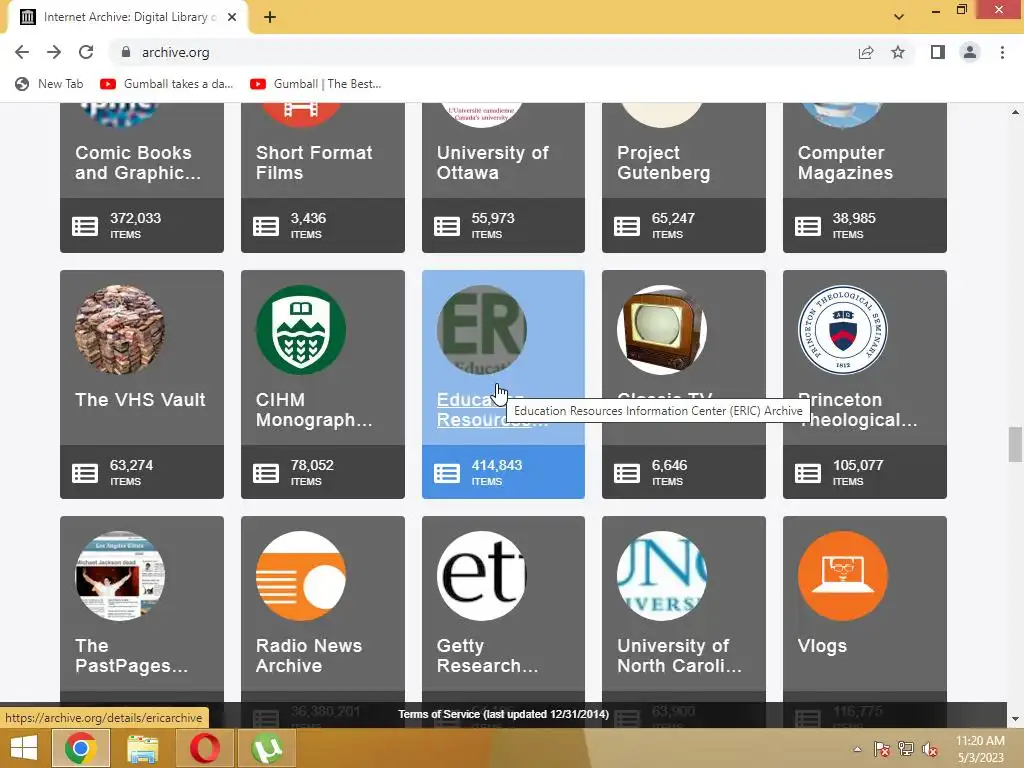Click The VHS Vault title text
The height and width of the screenshot is (768, 1024).
tap(140, 400)
